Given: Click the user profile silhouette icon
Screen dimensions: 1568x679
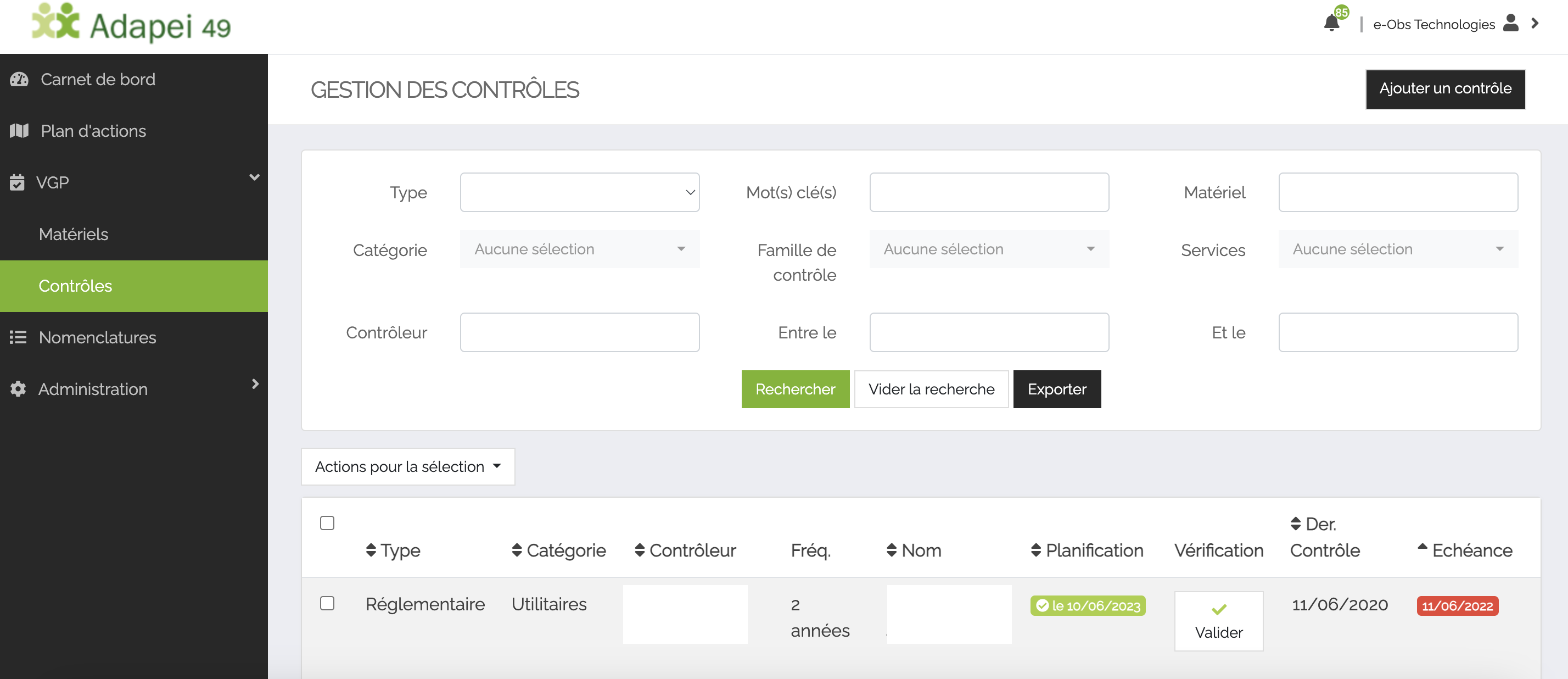Looking at the screenshot, I should point(1511,23).
